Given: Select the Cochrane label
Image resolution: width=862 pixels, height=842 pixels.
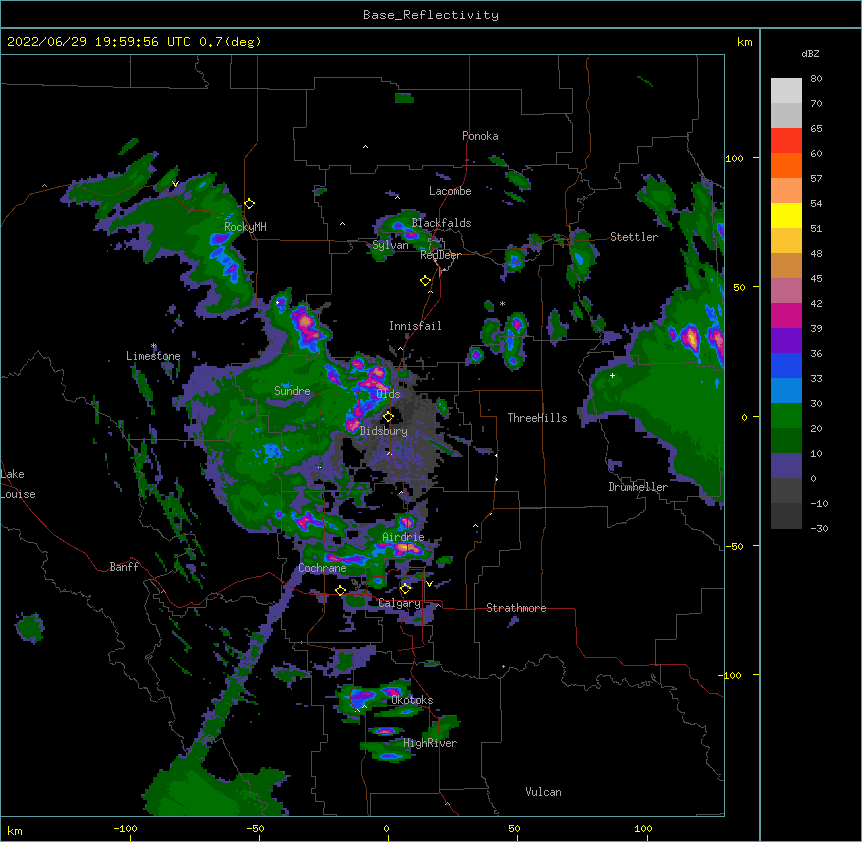Looking at the screenshot, I should [x=322, y=568].
